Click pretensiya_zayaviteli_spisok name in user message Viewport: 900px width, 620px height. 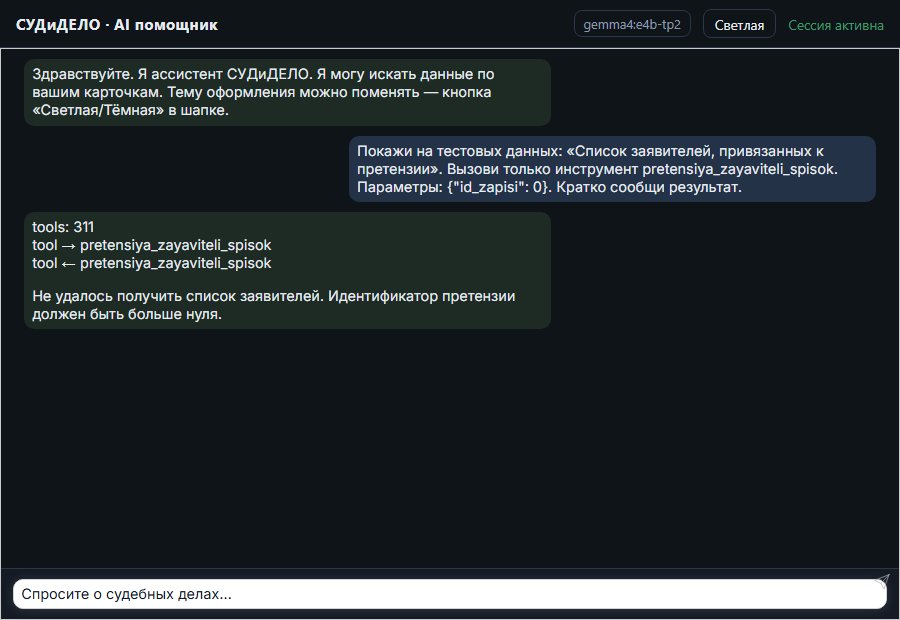click(x=739, y=169)
